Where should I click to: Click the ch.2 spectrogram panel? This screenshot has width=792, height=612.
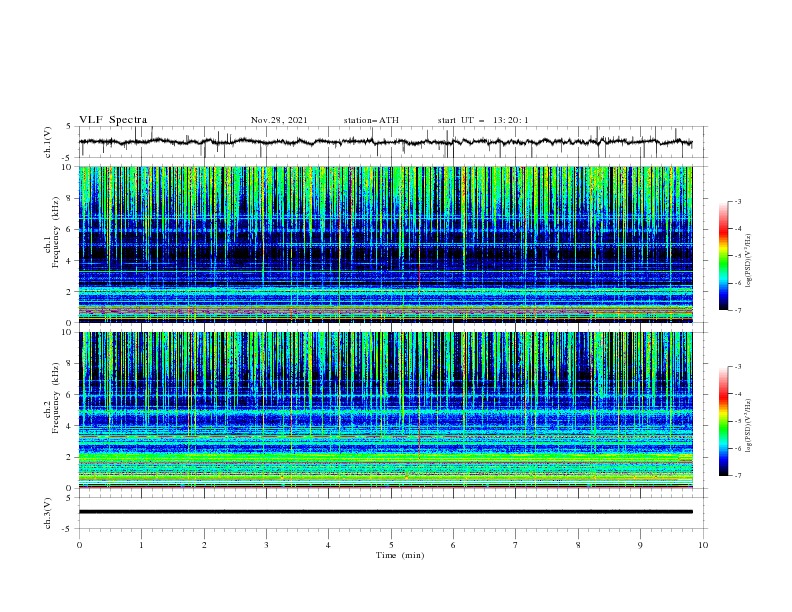tap(386, 410)
